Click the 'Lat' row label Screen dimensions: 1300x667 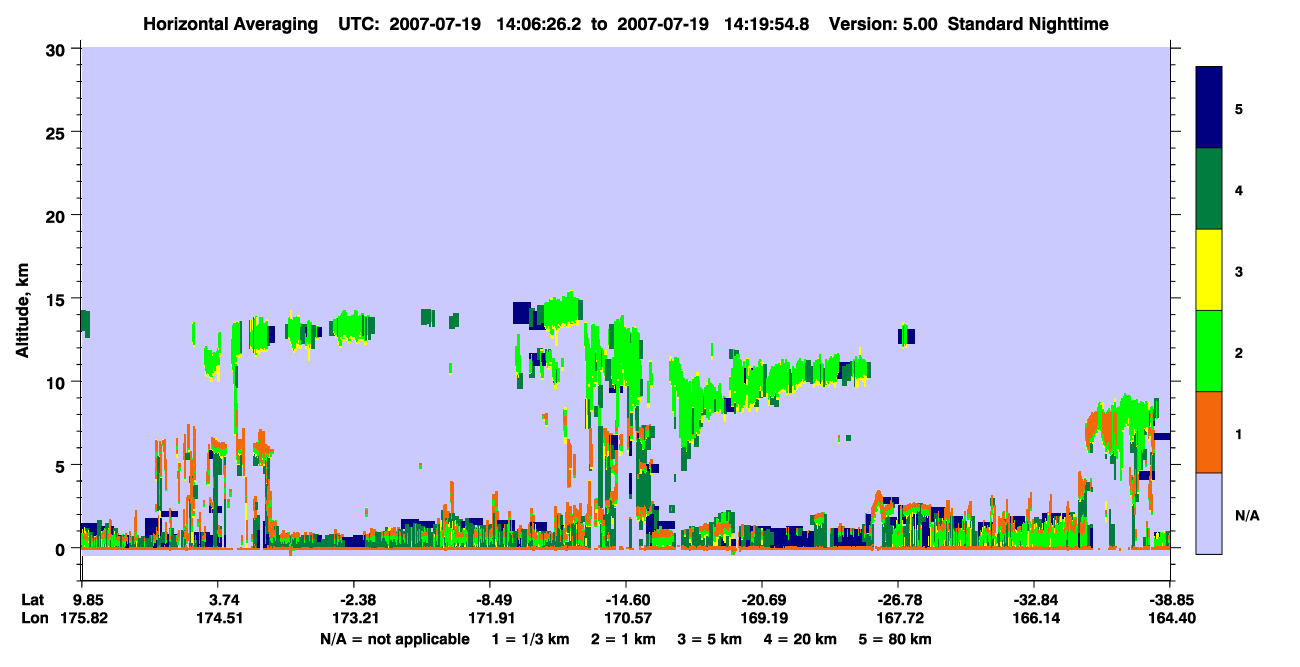32,600
